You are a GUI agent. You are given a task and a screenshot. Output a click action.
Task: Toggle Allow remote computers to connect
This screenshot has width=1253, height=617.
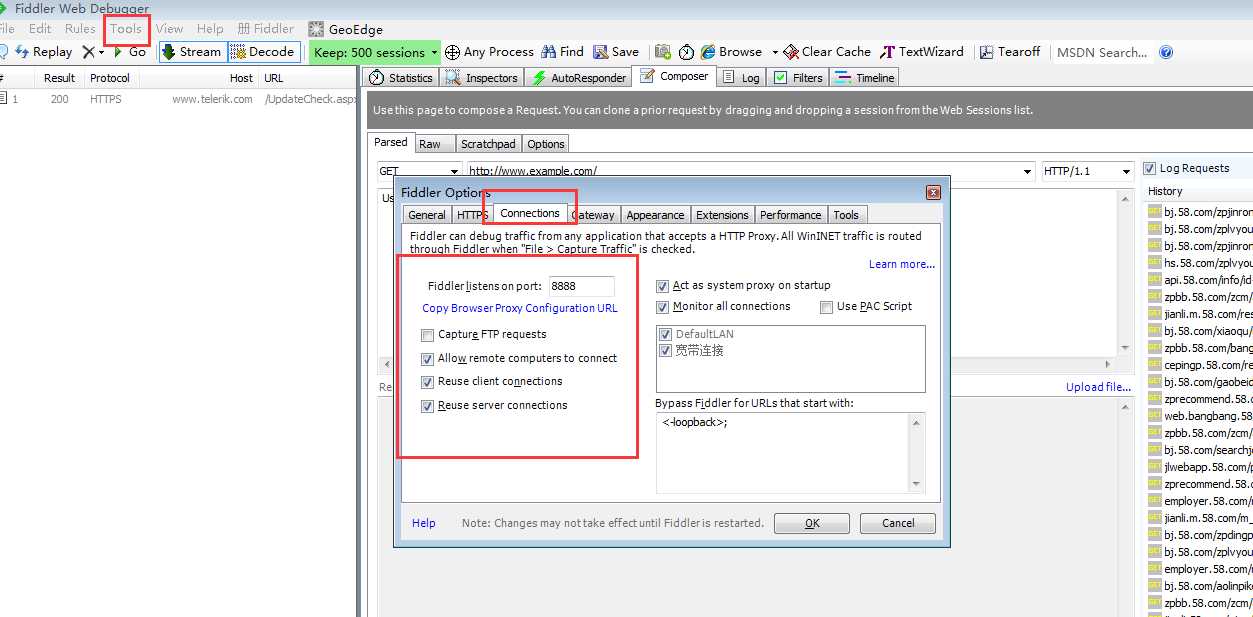click(x=428, y=358)
